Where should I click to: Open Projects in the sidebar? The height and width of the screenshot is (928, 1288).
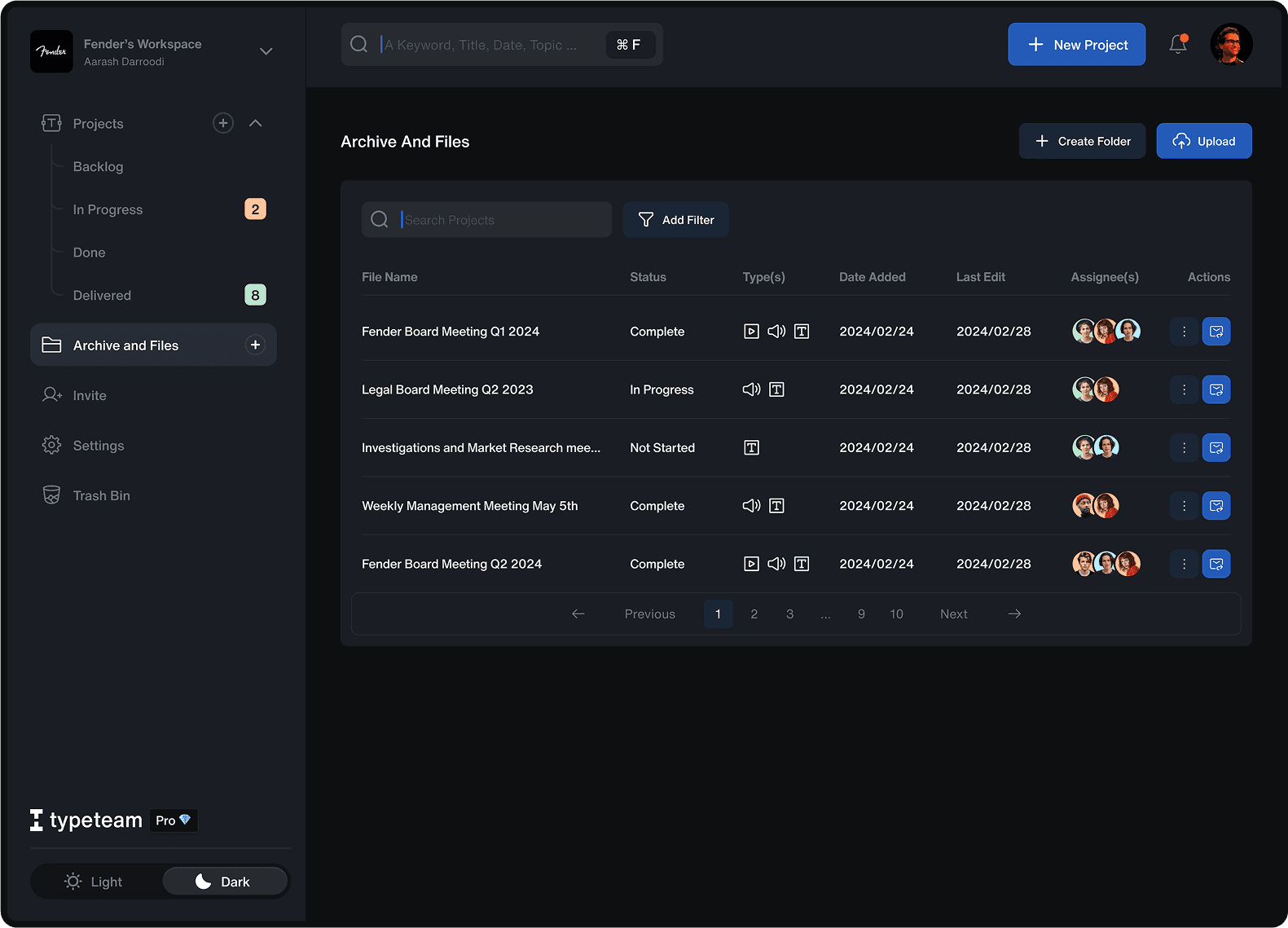[x=98, y=124]
